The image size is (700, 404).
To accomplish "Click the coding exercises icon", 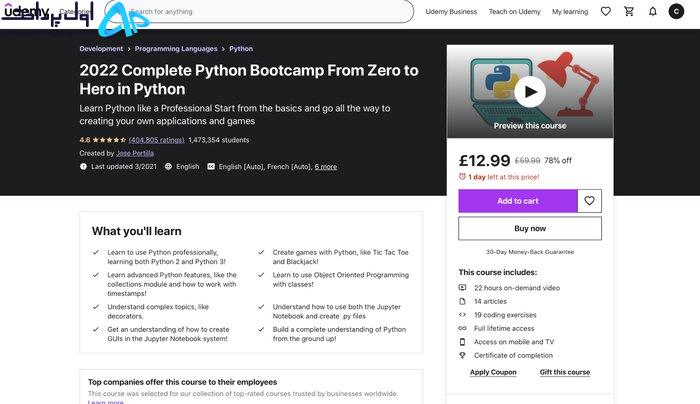I will pos(462,315).
